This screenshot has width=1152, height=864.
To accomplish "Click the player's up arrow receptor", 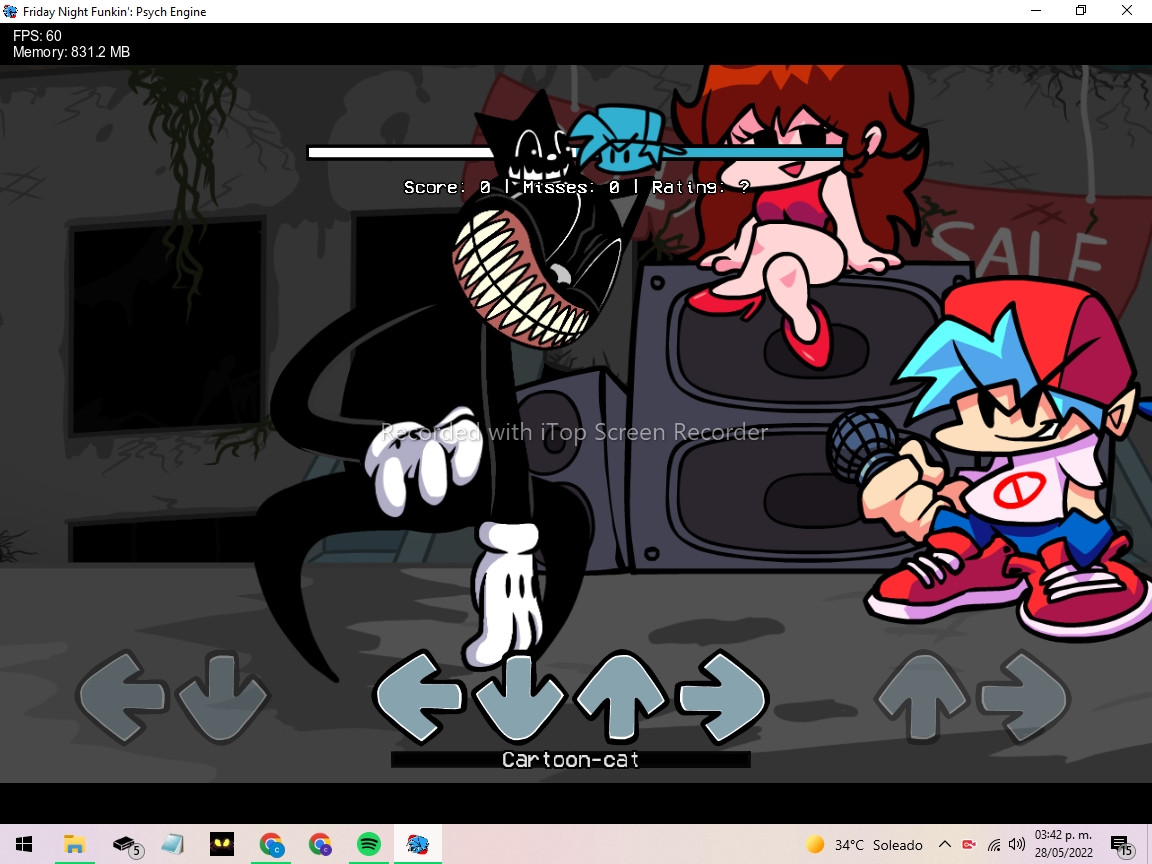I will pos(921,697).
